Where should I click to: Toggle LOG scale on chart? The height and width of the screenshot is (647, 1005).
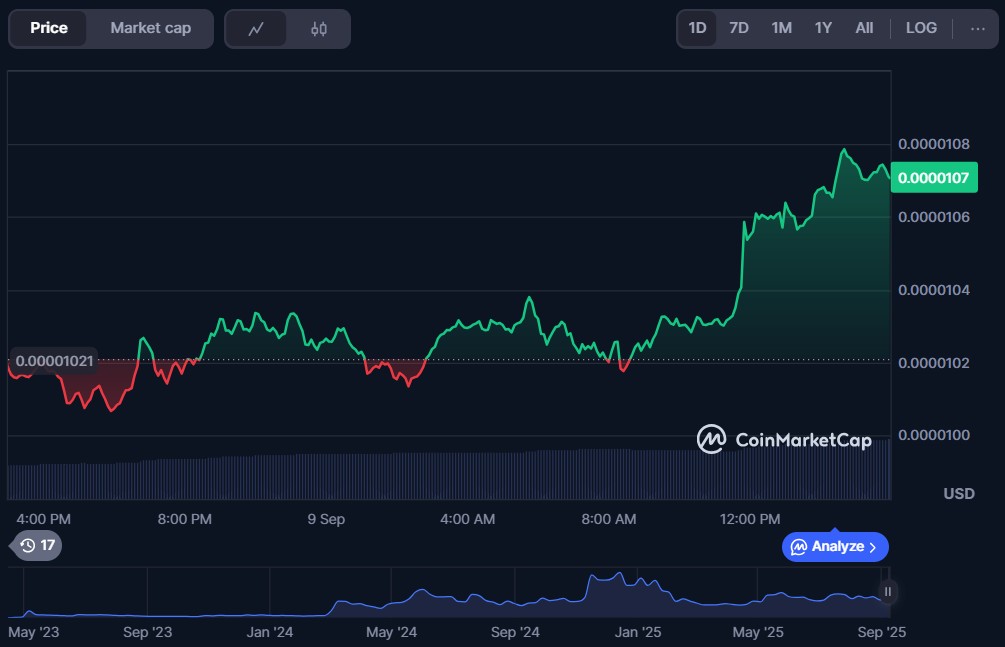pyautogui.click(x=921, y=28)
